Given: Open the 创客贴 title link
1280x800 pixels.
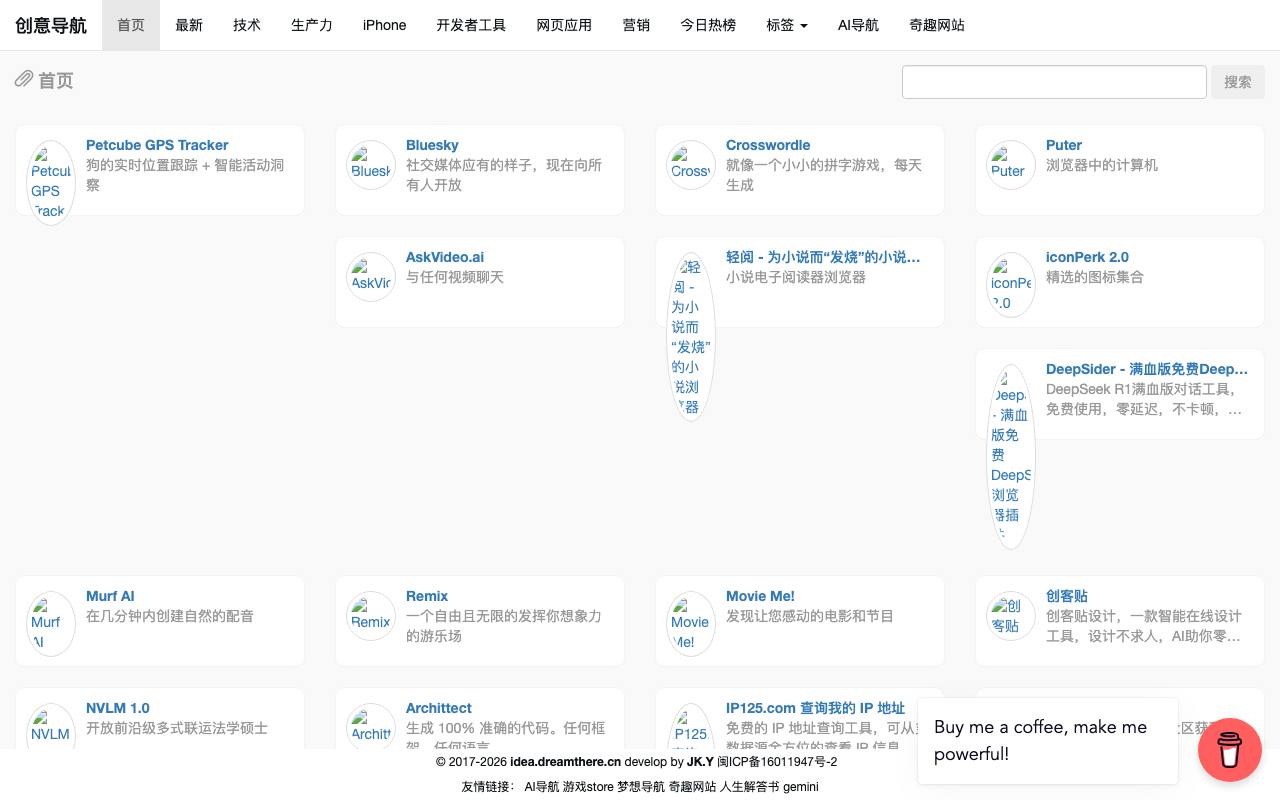Looking at the screenshot, I should [1067, 596].
